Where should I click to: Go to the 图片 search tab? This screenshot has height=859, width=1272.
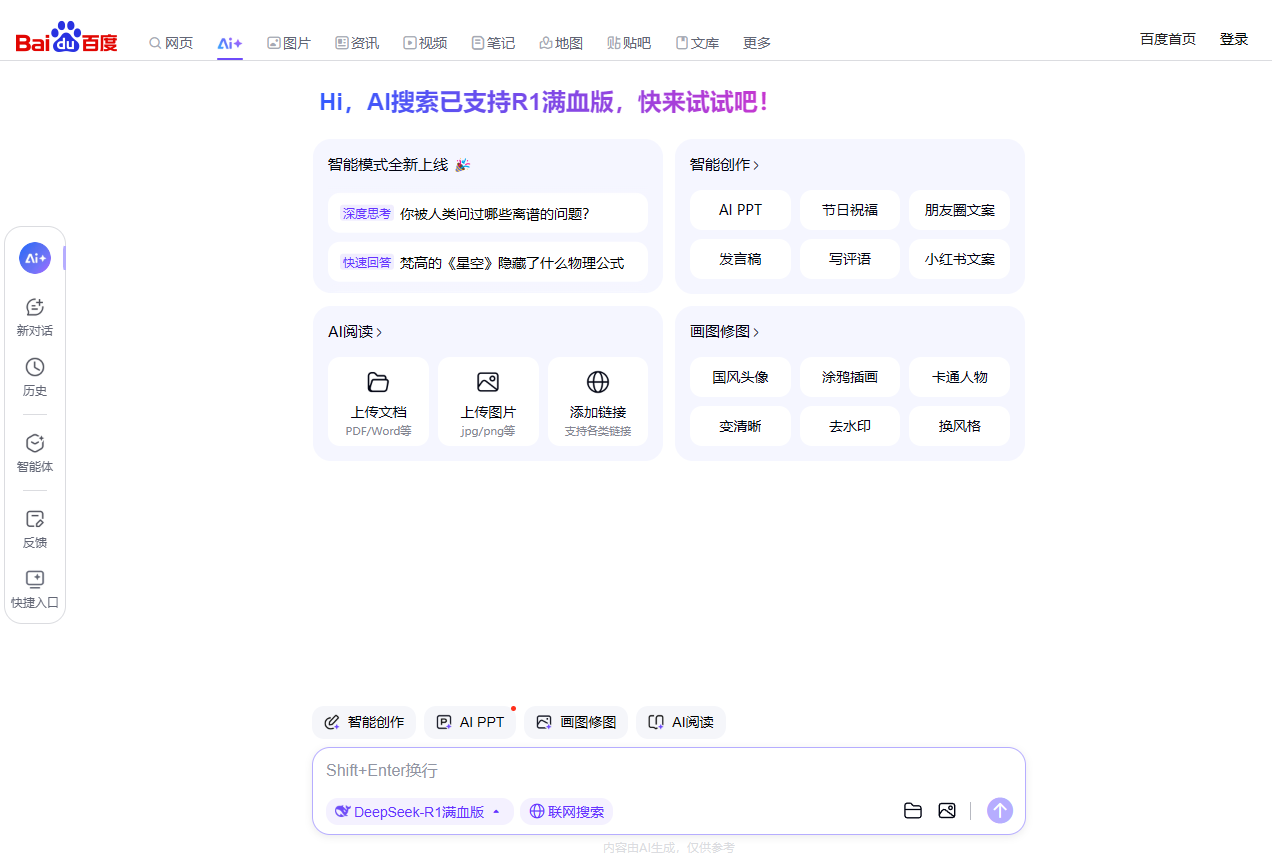(x=289, y=43)
